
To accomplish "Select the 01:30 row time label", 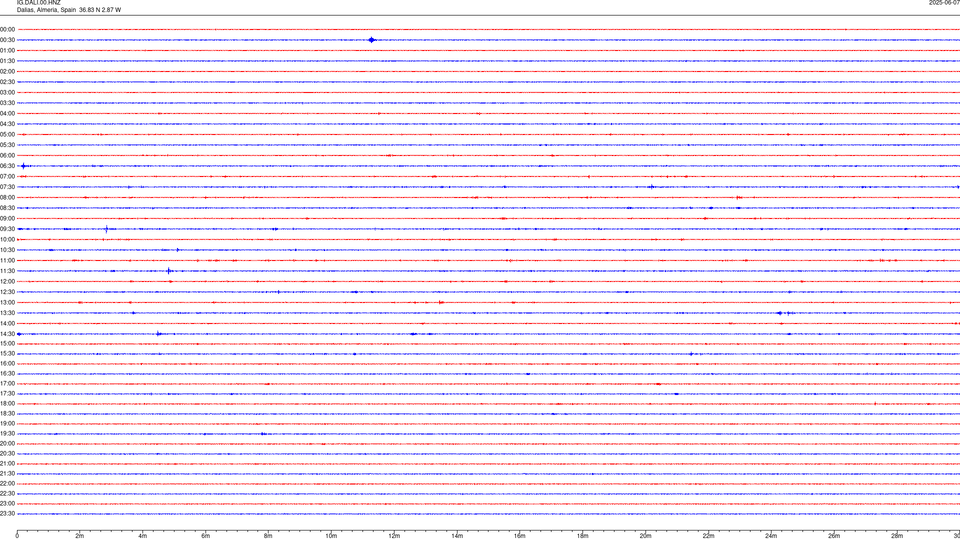I will coord(7,61).
